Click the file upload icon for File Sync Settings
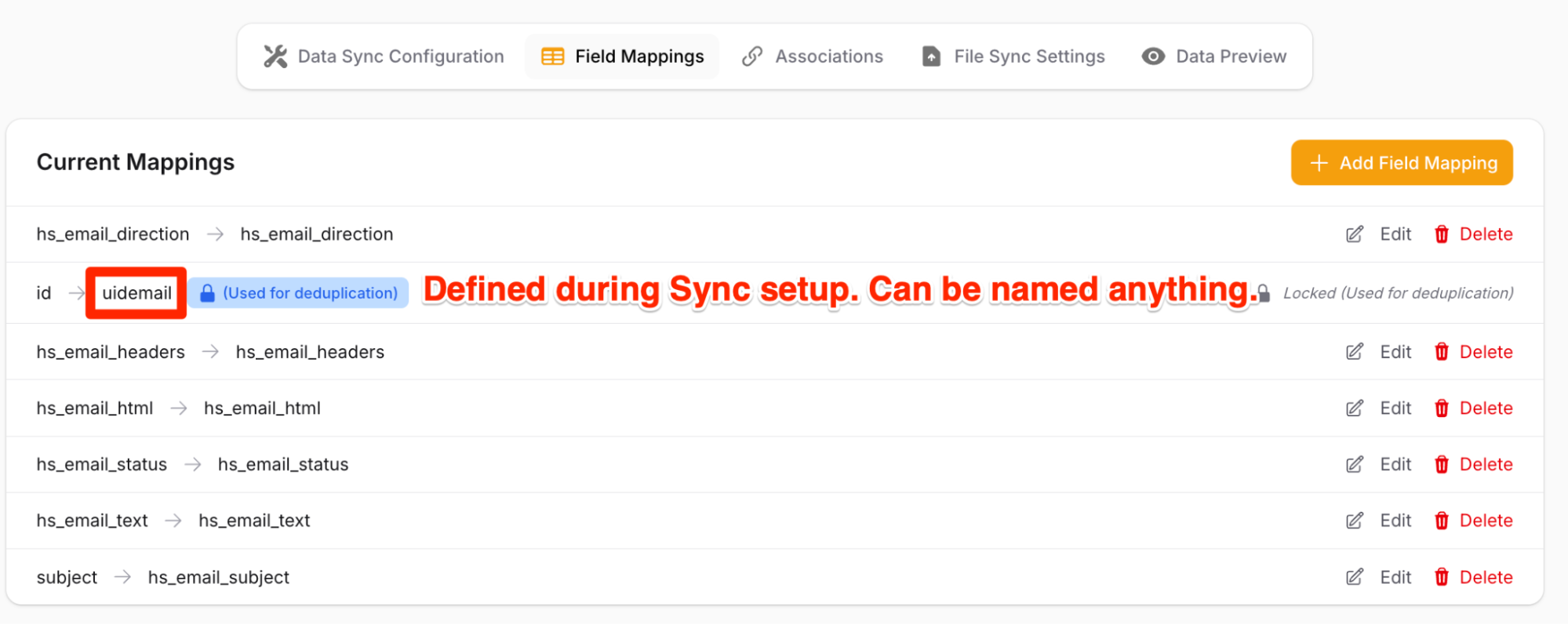This screenshot has width=1568, height=624. pos(931,56)
